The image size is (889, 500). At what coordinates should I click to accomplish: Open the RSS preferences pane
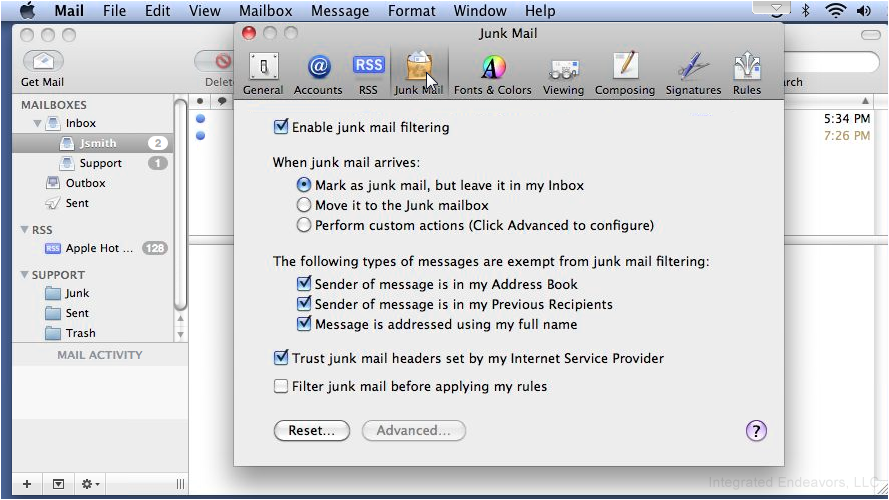[369, 74]
